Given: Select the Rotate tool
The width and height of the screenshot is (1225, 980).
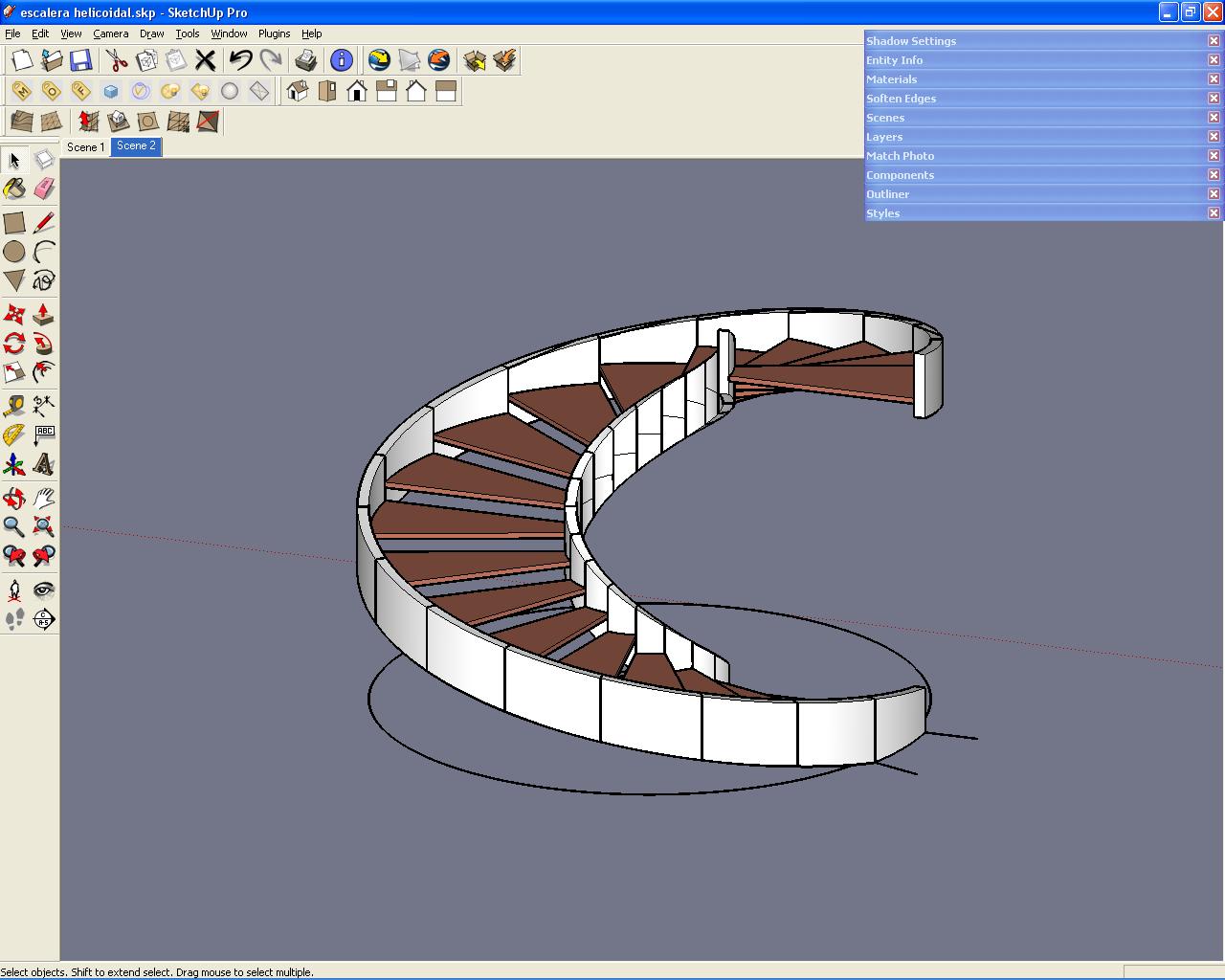Looking at the screenshot, I should click(14, 345).
